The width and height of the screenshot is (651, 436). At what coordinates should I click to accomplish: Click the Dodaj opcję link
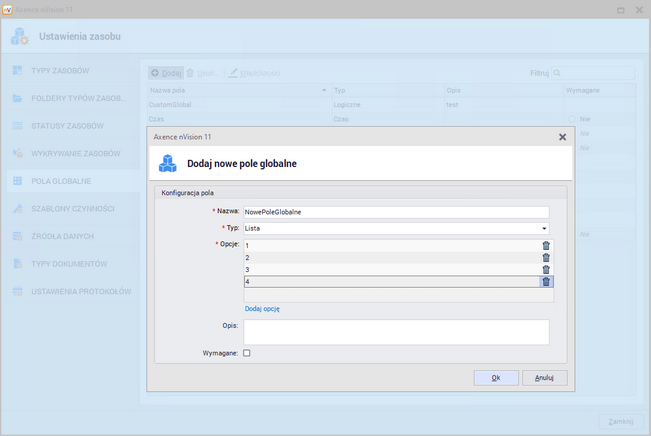(x=262, y=309)
